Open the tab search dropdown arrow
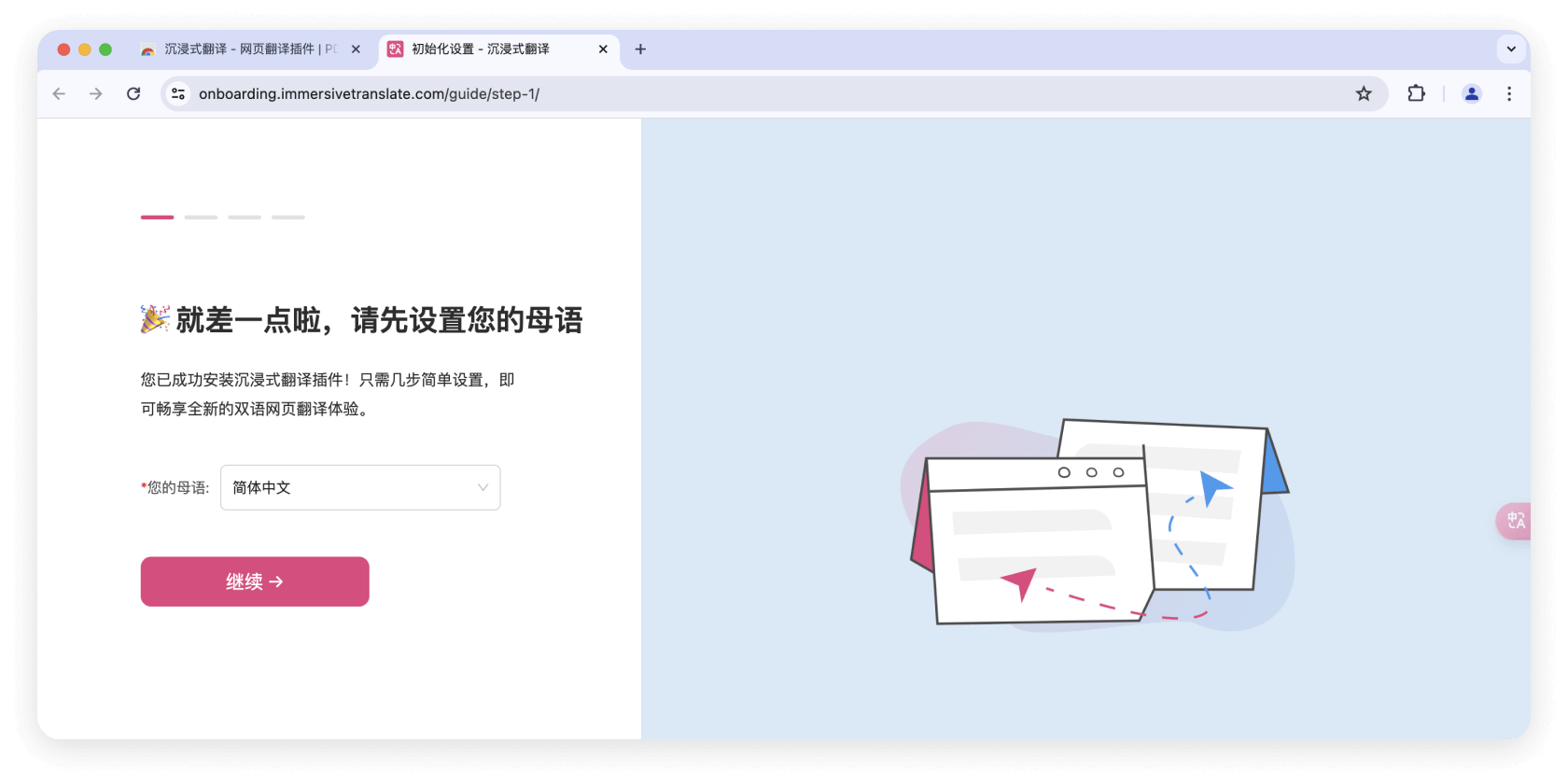Screen dimensions: 1568x784 point(1511,49)
